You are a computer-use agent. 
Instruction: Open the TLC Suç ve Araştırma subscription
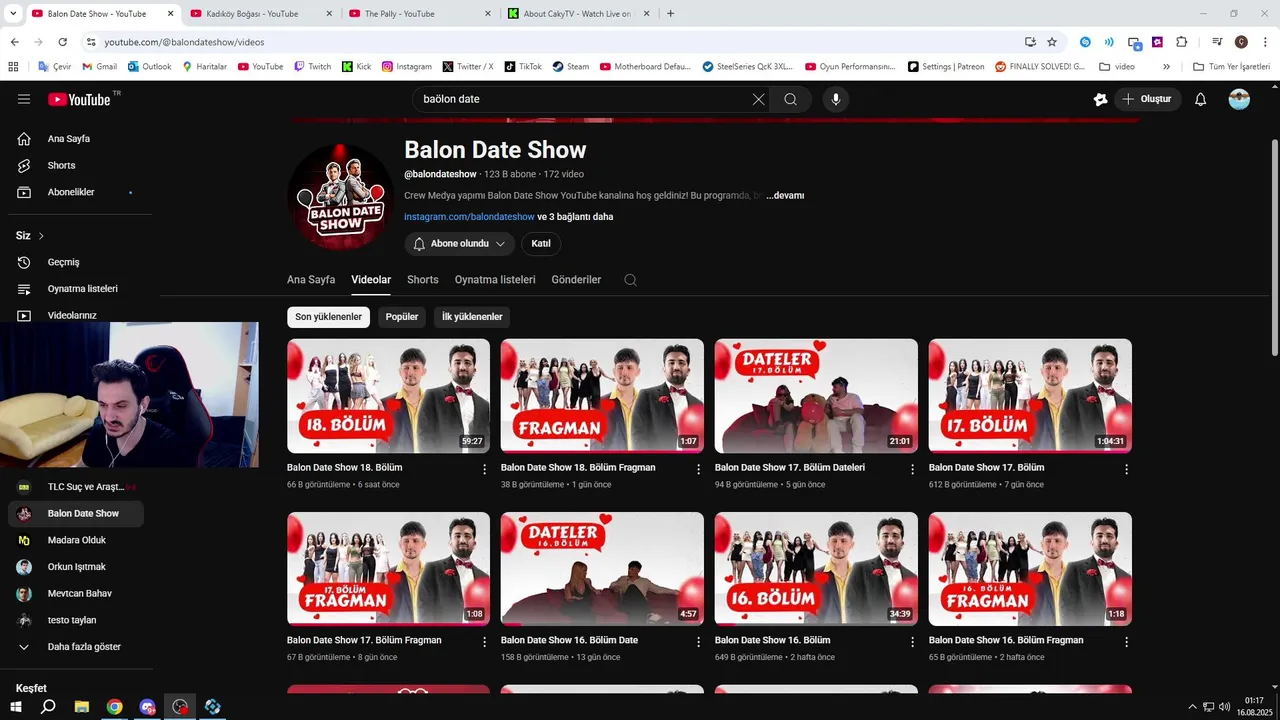pyautogui.click(x=76, y=487)
